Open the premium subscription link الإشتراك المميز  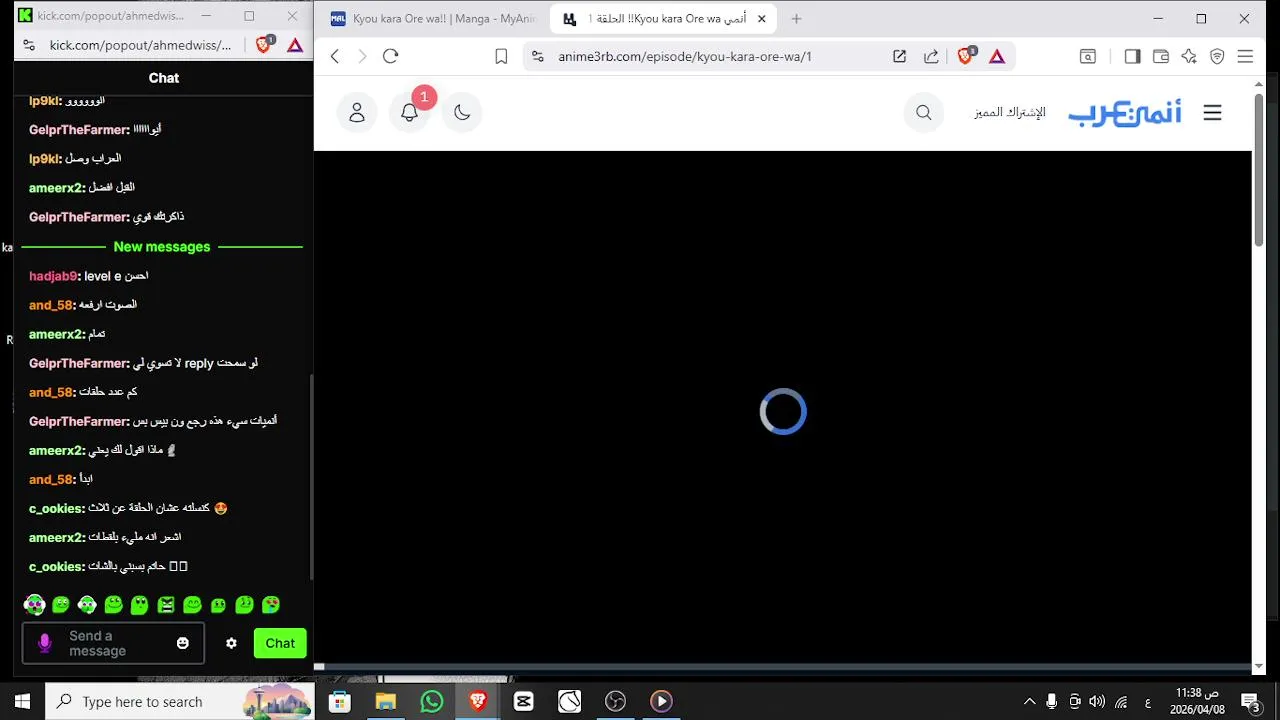pyautogui.click(x=1010, y=113)
